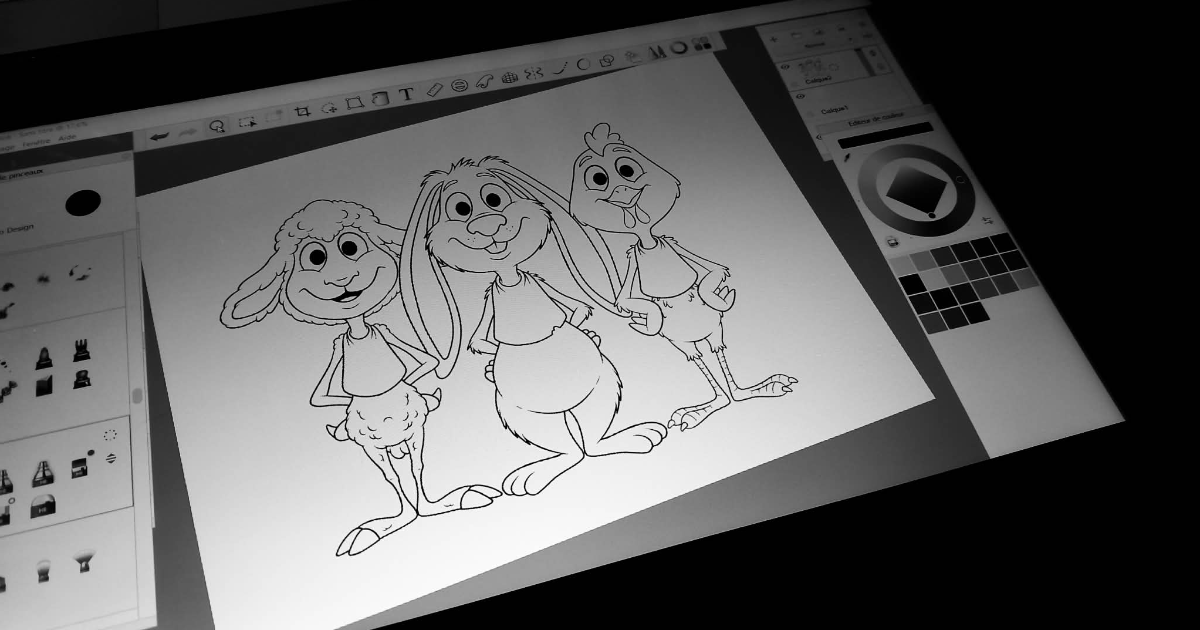The height and width of the screenshot is (630, 1200).
Task: Open the brush set dotted circle menu
Action: point(110,435)
